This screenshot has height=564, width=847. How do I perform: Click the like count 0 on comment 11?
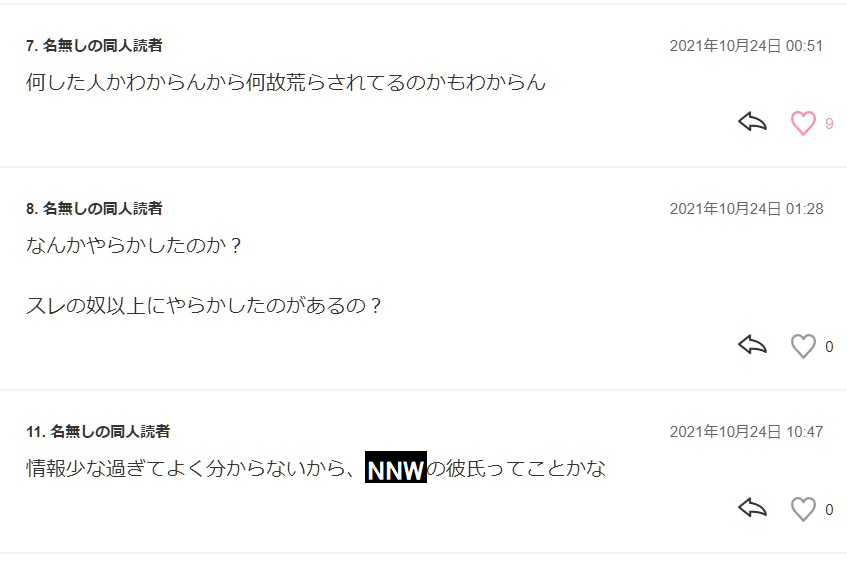click(829, 510)
